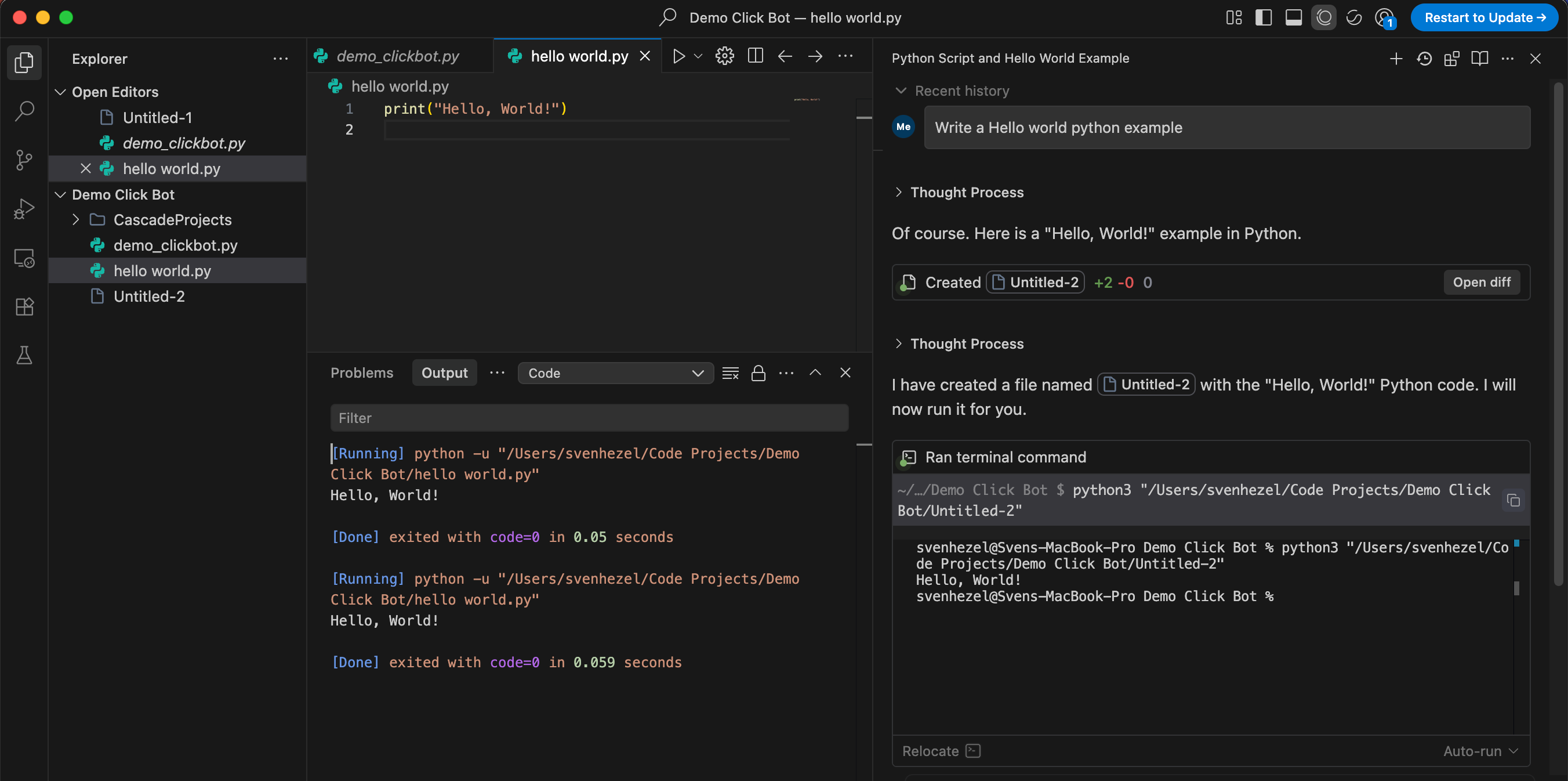Navigate back with left arrow
Screen dimensions: 1568x781
785,56
